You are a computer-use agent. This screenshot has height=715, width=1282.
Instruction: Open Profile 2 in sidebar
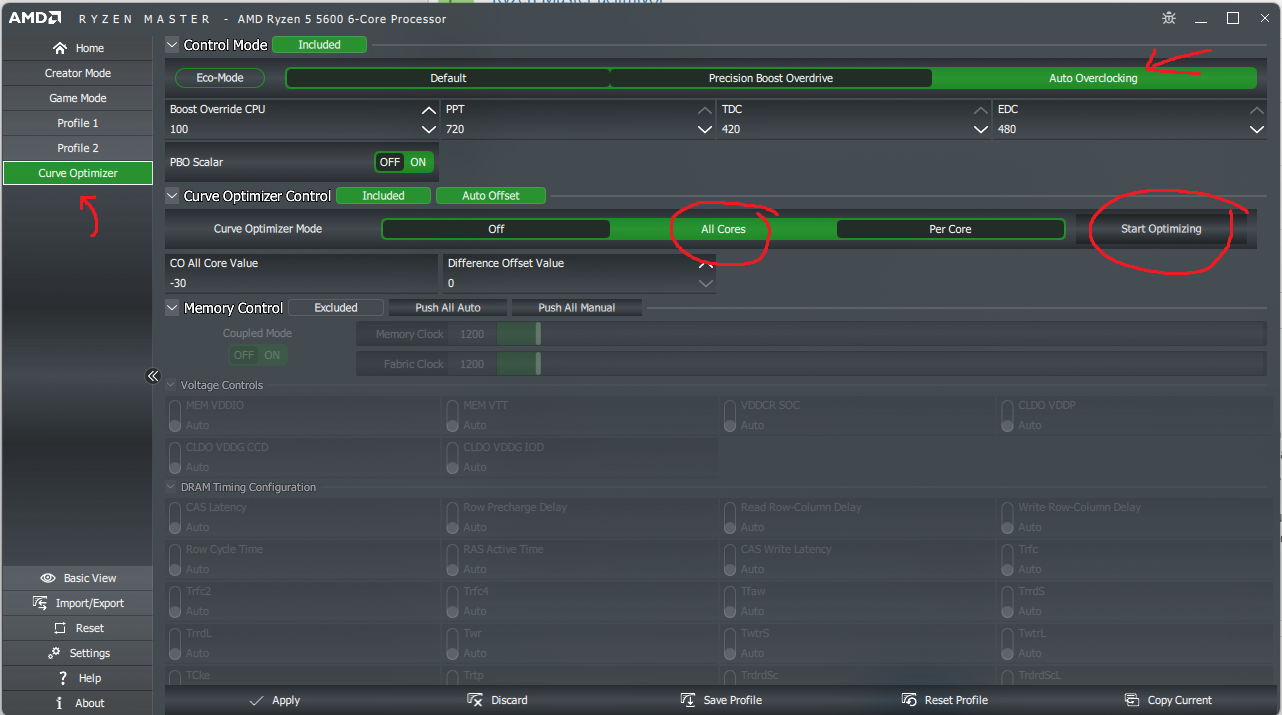point(77,148)
